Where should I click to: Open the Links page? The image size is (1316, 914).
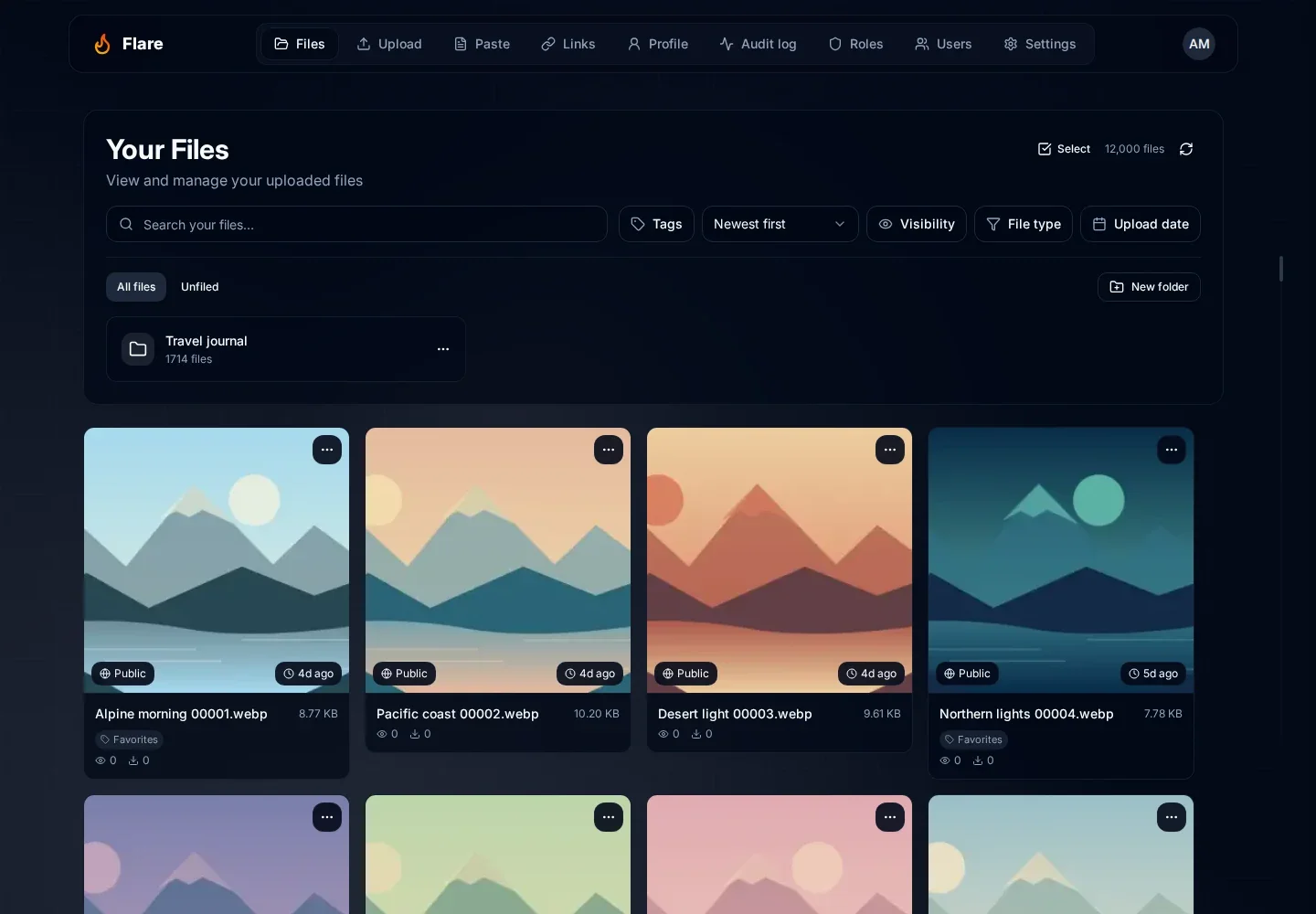[x=568, y=44]
